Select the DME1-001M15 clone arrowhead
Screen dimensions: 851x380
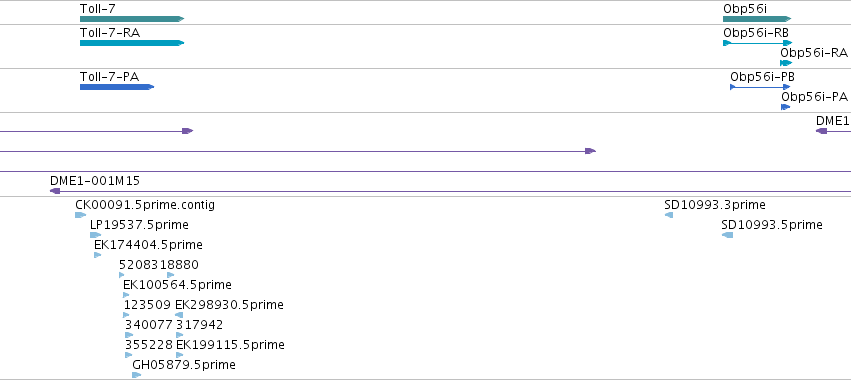click(55, 191)
